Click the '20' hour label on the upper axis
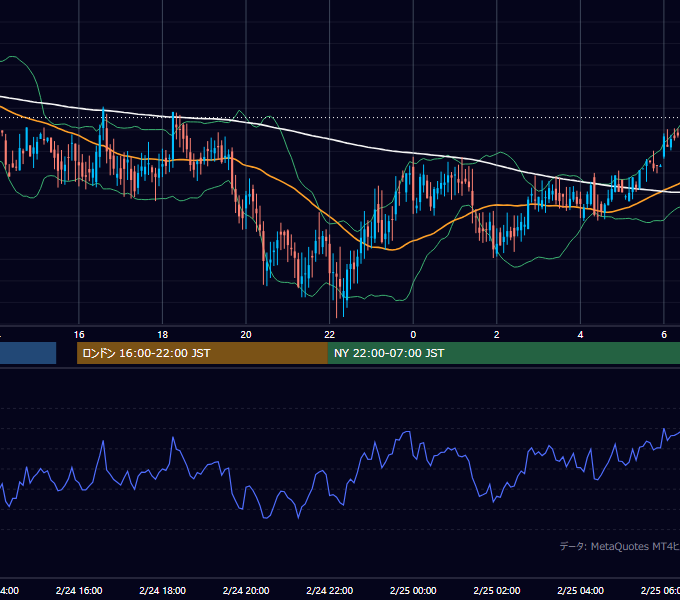 pyautogui.click(x=246, y=335)
